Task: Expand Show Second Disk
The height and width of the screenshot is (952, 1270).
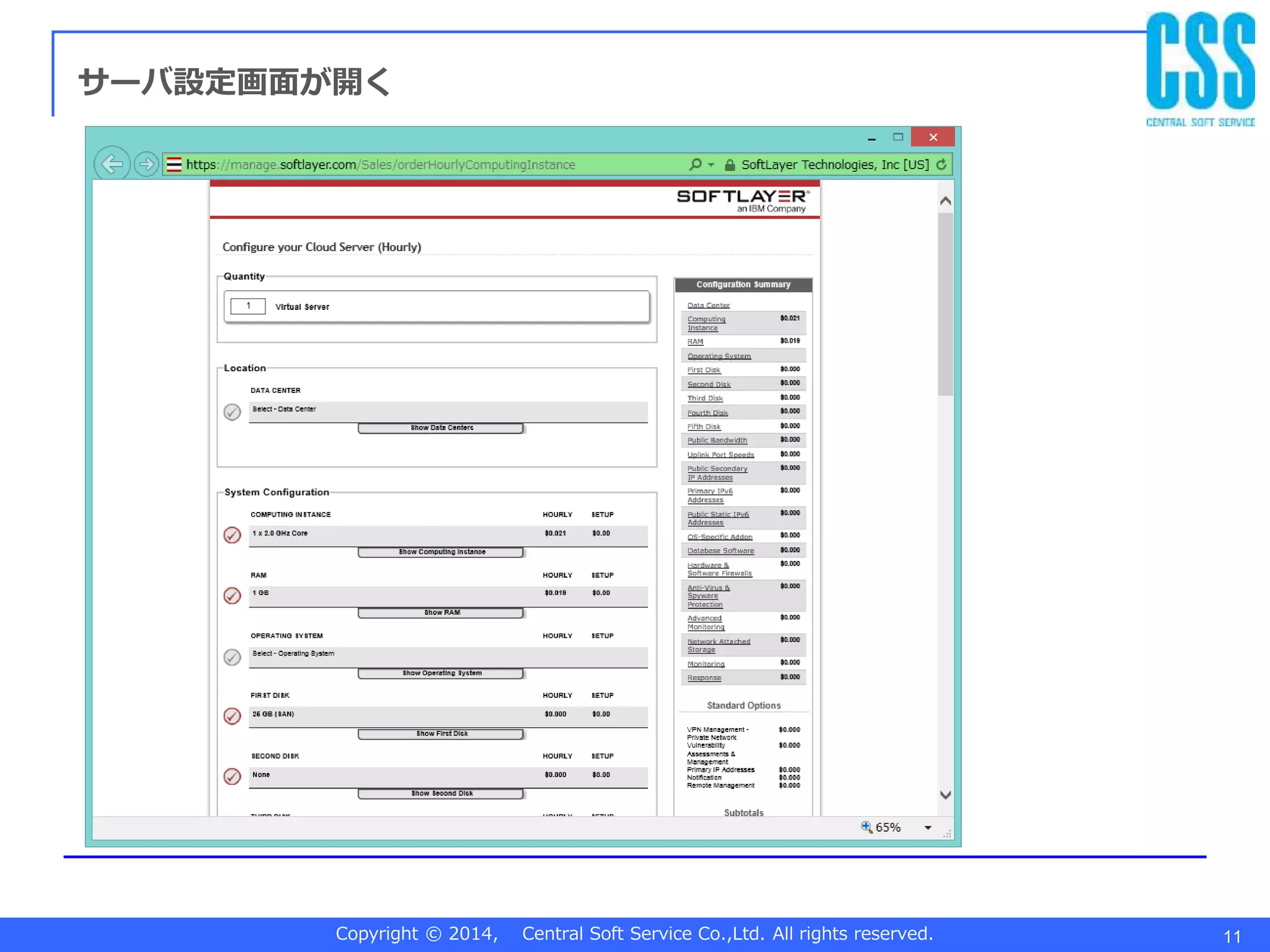Action: click(x=441, y=794)
